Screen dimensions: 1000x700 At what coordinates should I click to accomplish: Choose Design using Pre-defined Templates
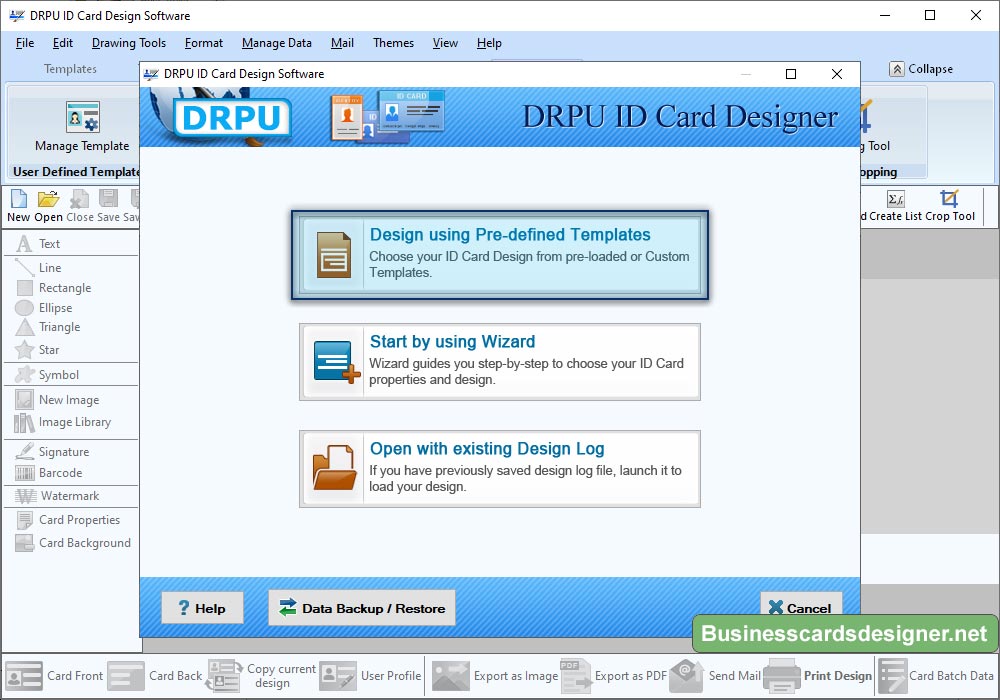coord(500,254)
